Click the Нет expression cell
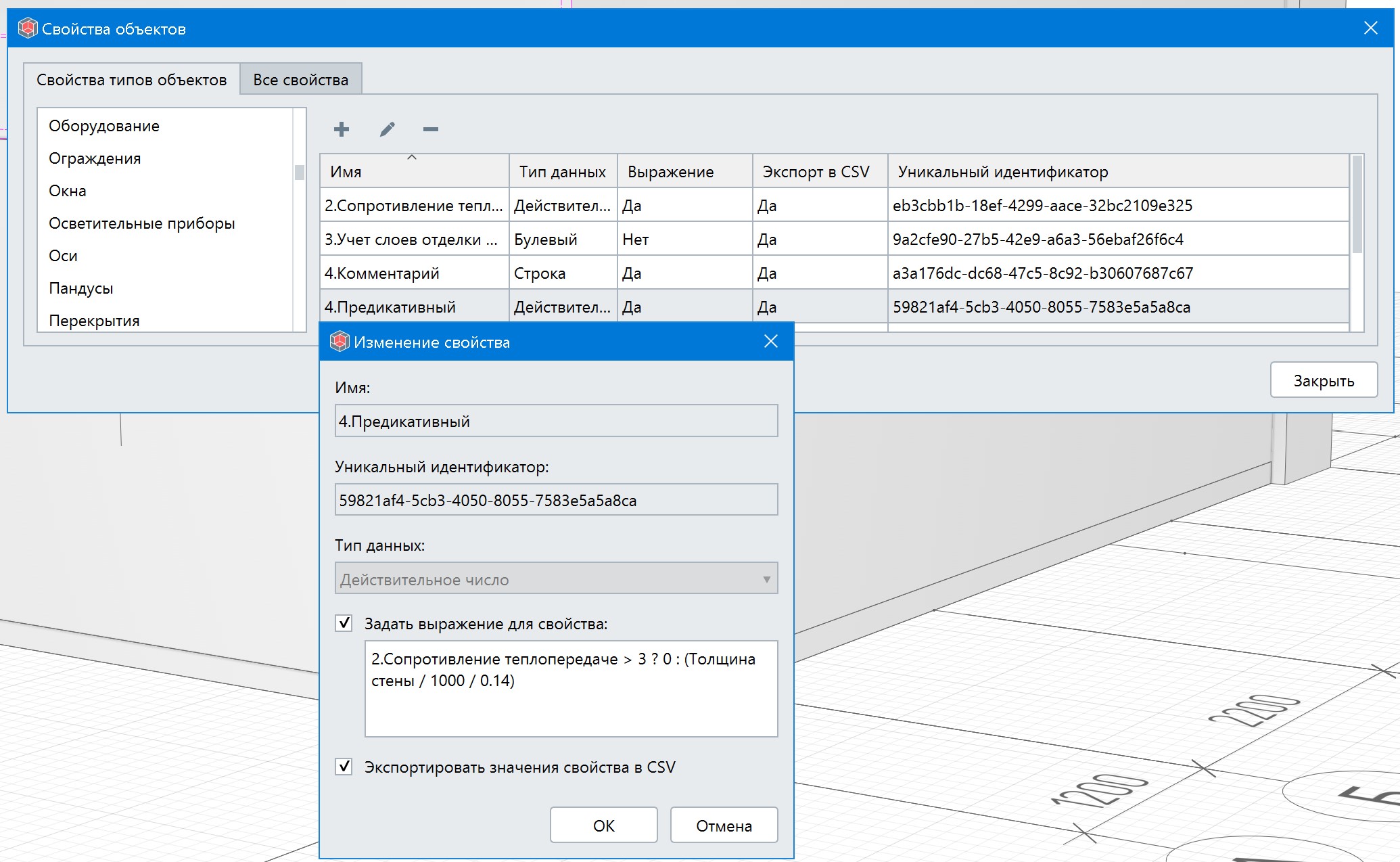This screenshot has width=1400, height=862. [x=684, y=239]
